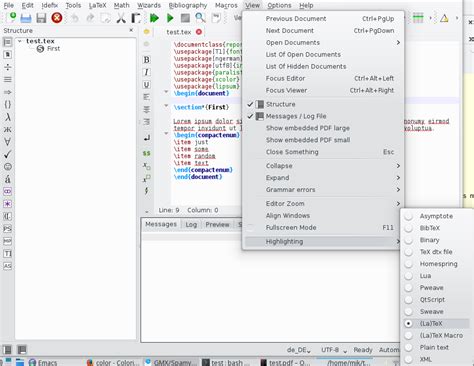Open viewer with magnifier icon

click(200, 18)
